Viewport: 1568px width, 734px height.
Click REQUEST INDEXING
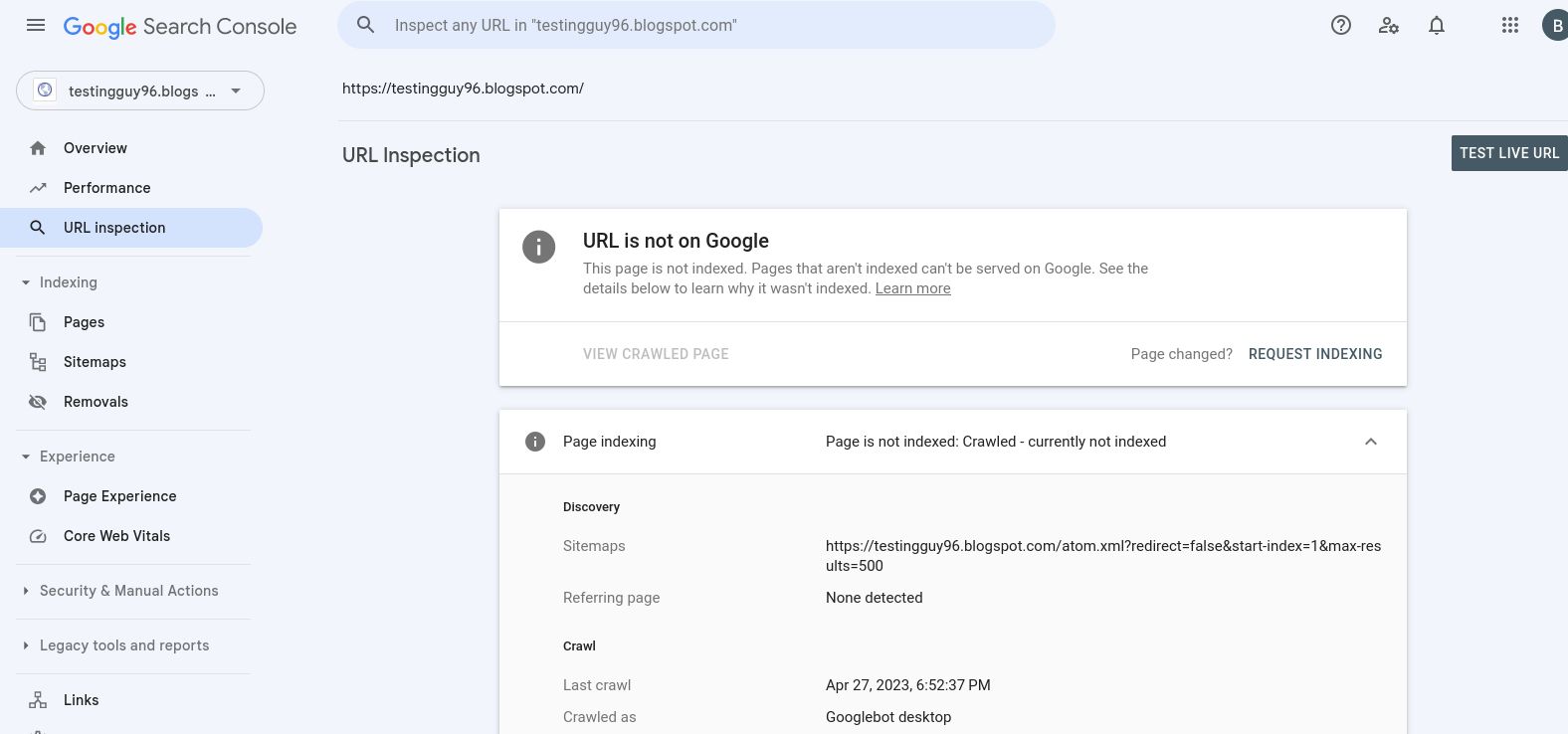click(x=1315, y=354)
